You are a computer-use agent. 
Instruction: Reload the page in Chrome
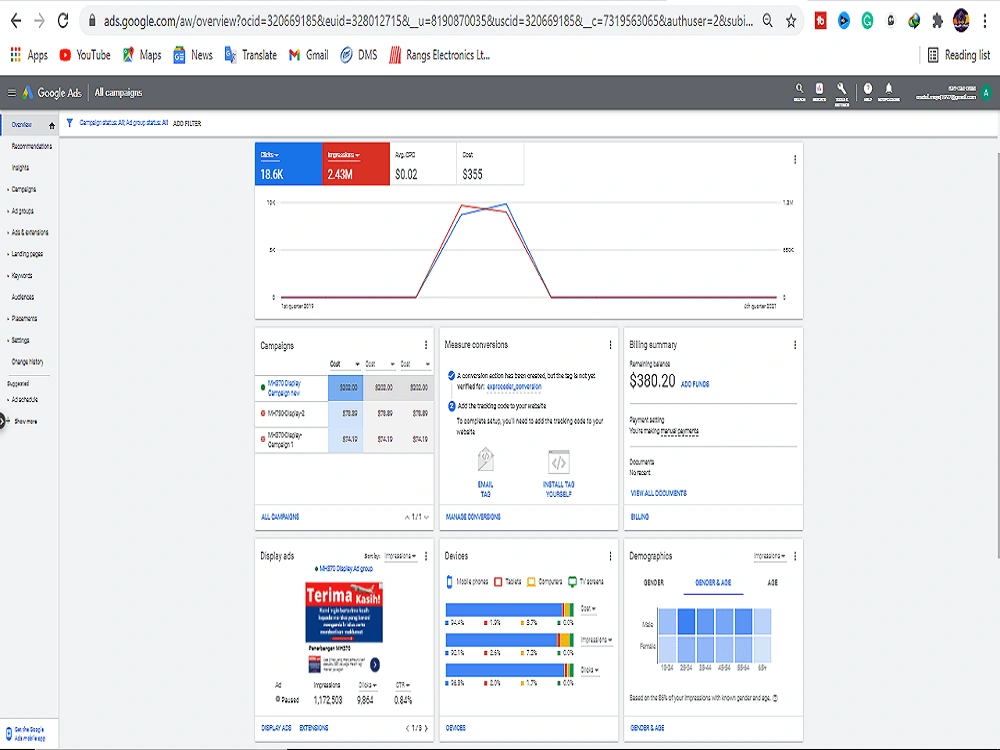[x=62, y=20]
